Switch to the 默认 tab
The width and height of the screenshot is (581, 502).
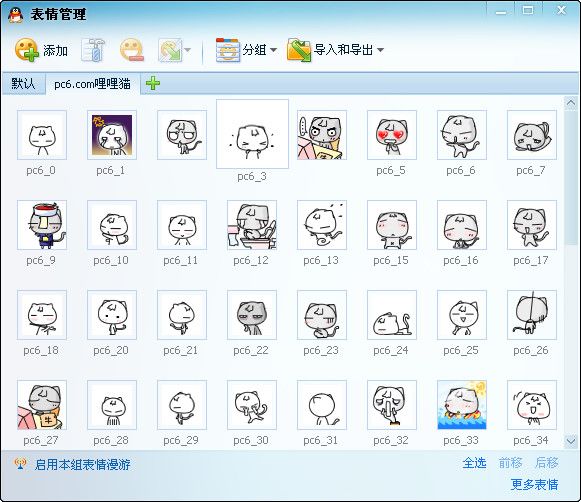pyautogui.click(x=23, y=83)
